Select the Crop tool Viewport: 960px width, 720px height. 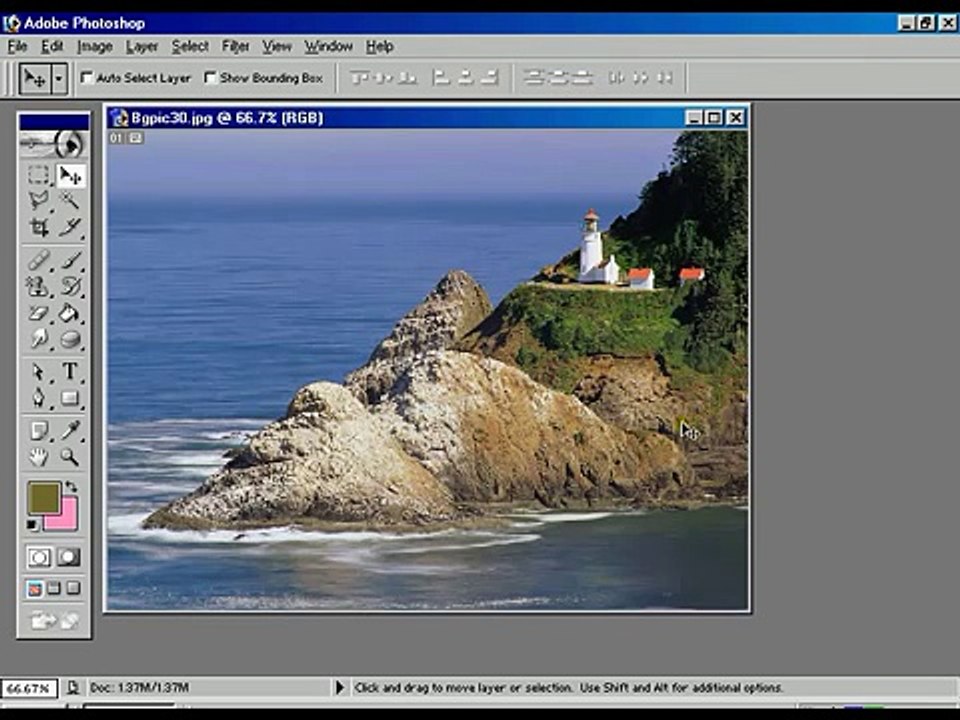(x=39, y=227)
